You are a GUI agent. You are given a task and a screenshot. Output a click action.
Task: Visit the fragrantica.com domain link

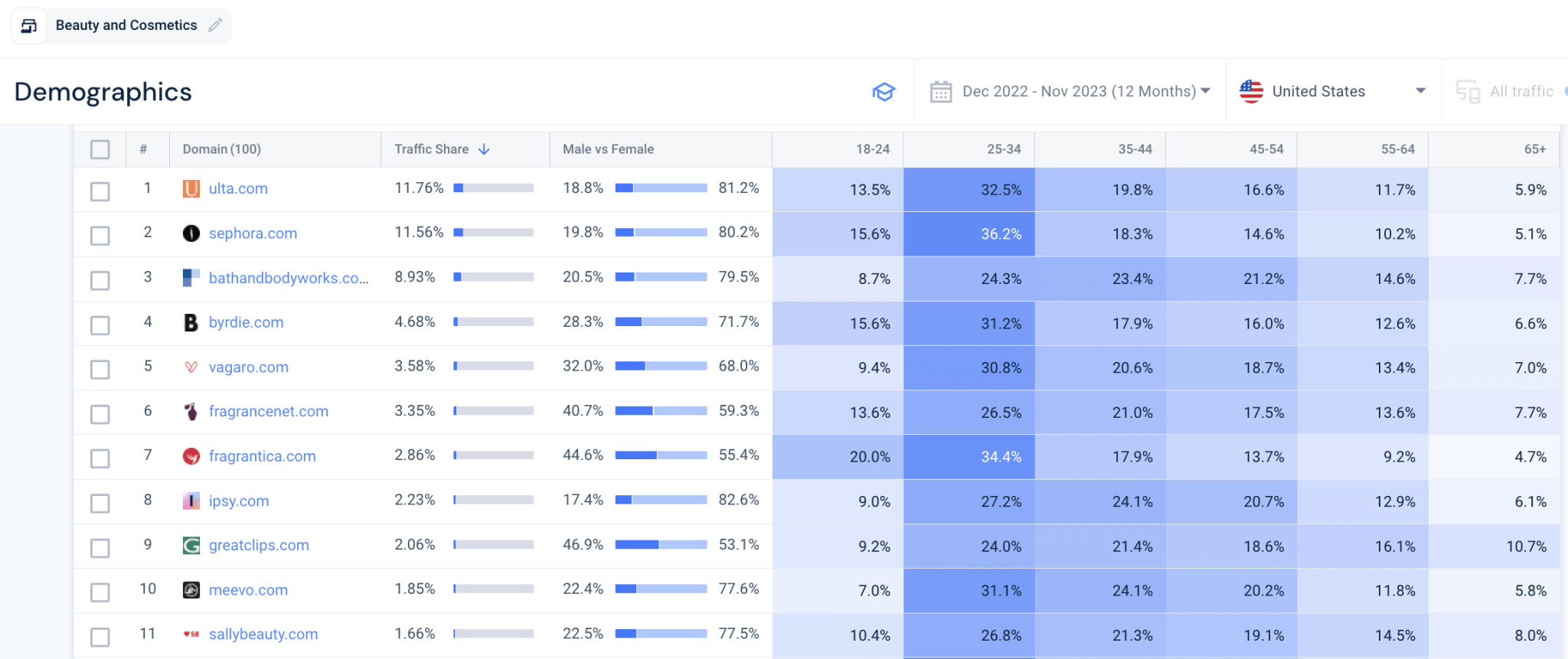tap(262, 456)
